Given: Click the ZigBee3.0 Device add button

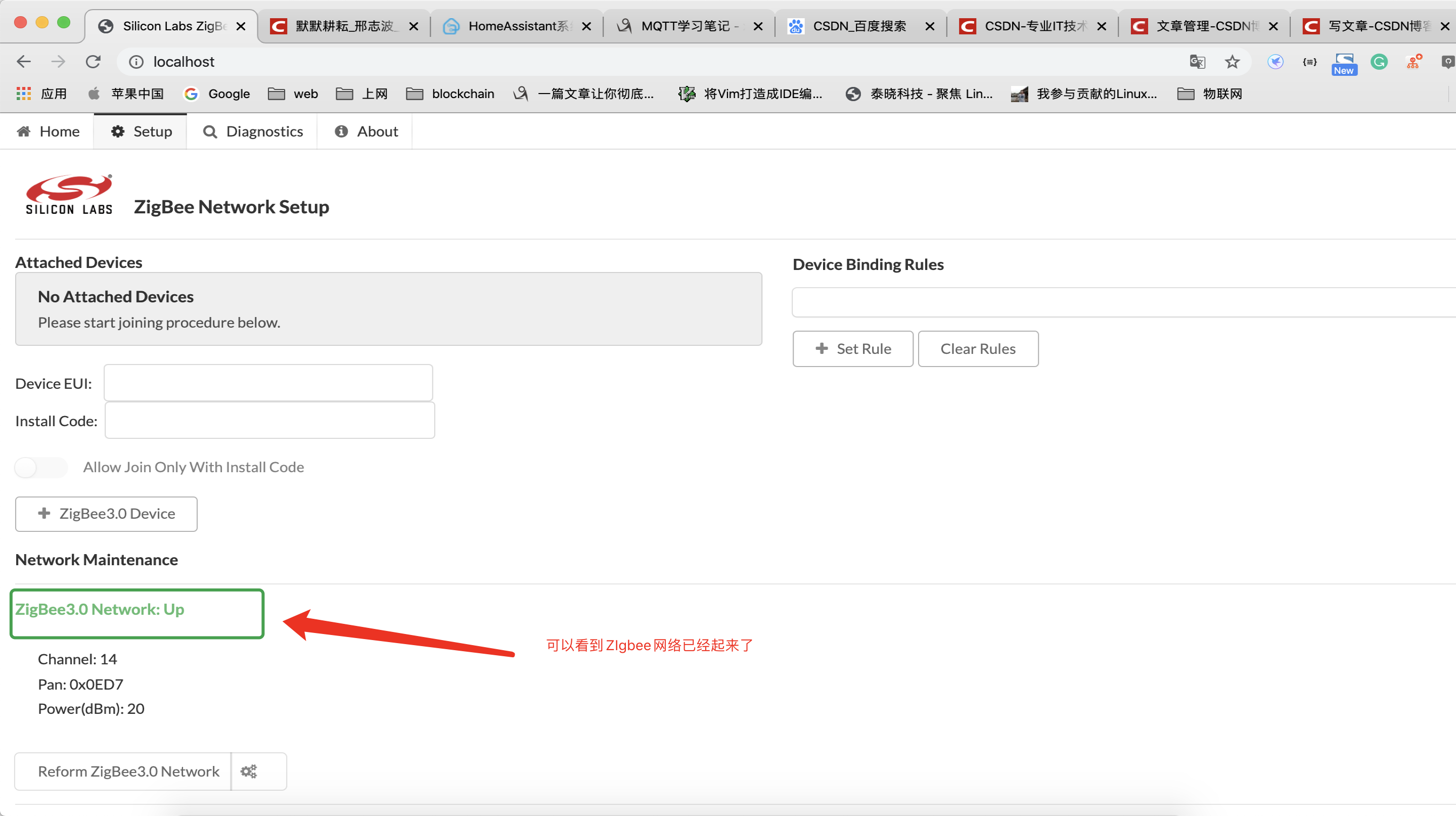Looking at the screenshot, I should (106, 514).
